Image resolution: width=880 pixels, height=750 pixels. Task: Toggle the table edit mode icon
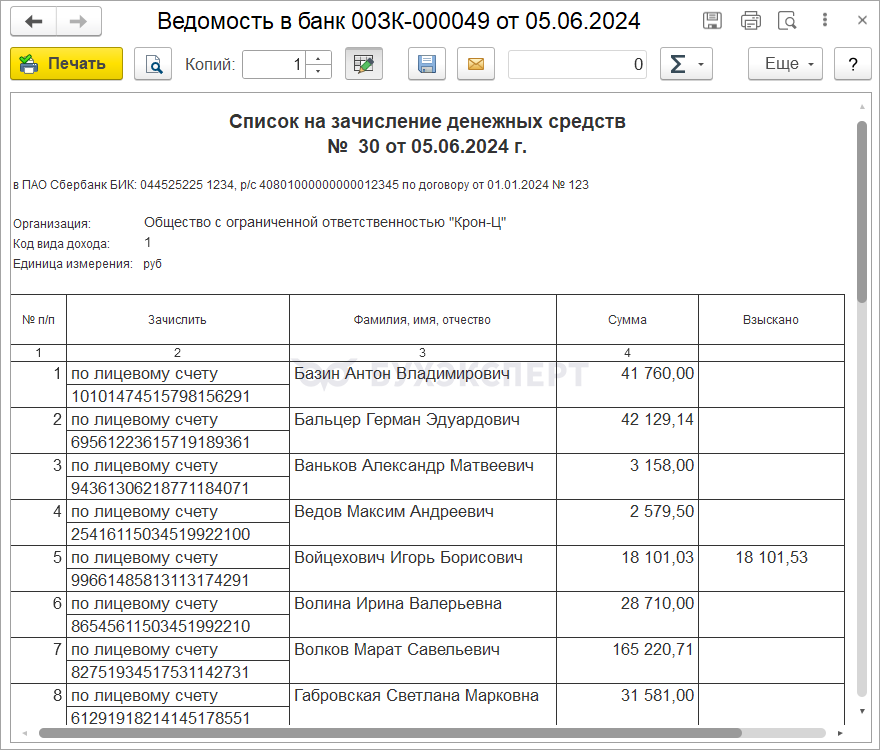point(364,64)
